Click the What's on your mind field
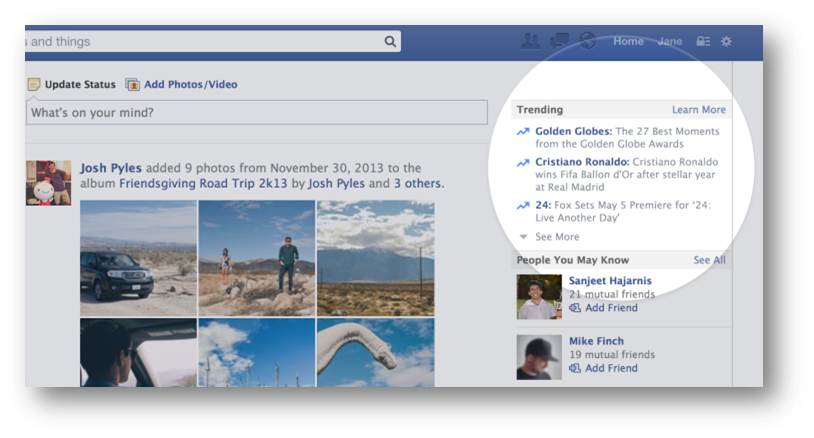 click(x=257, y=113)
